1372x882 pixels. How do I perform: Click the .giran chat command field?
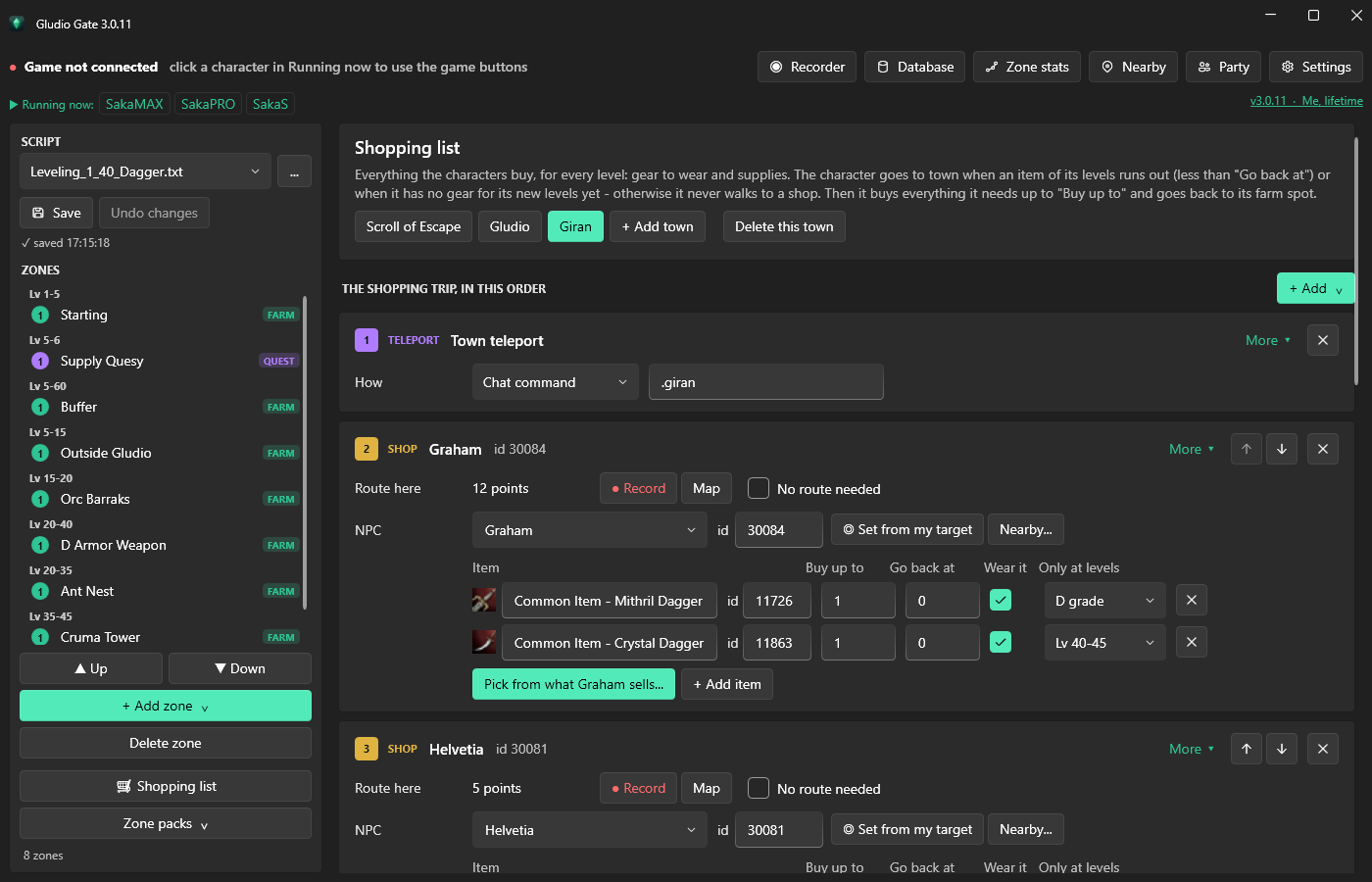pos(766,382)
